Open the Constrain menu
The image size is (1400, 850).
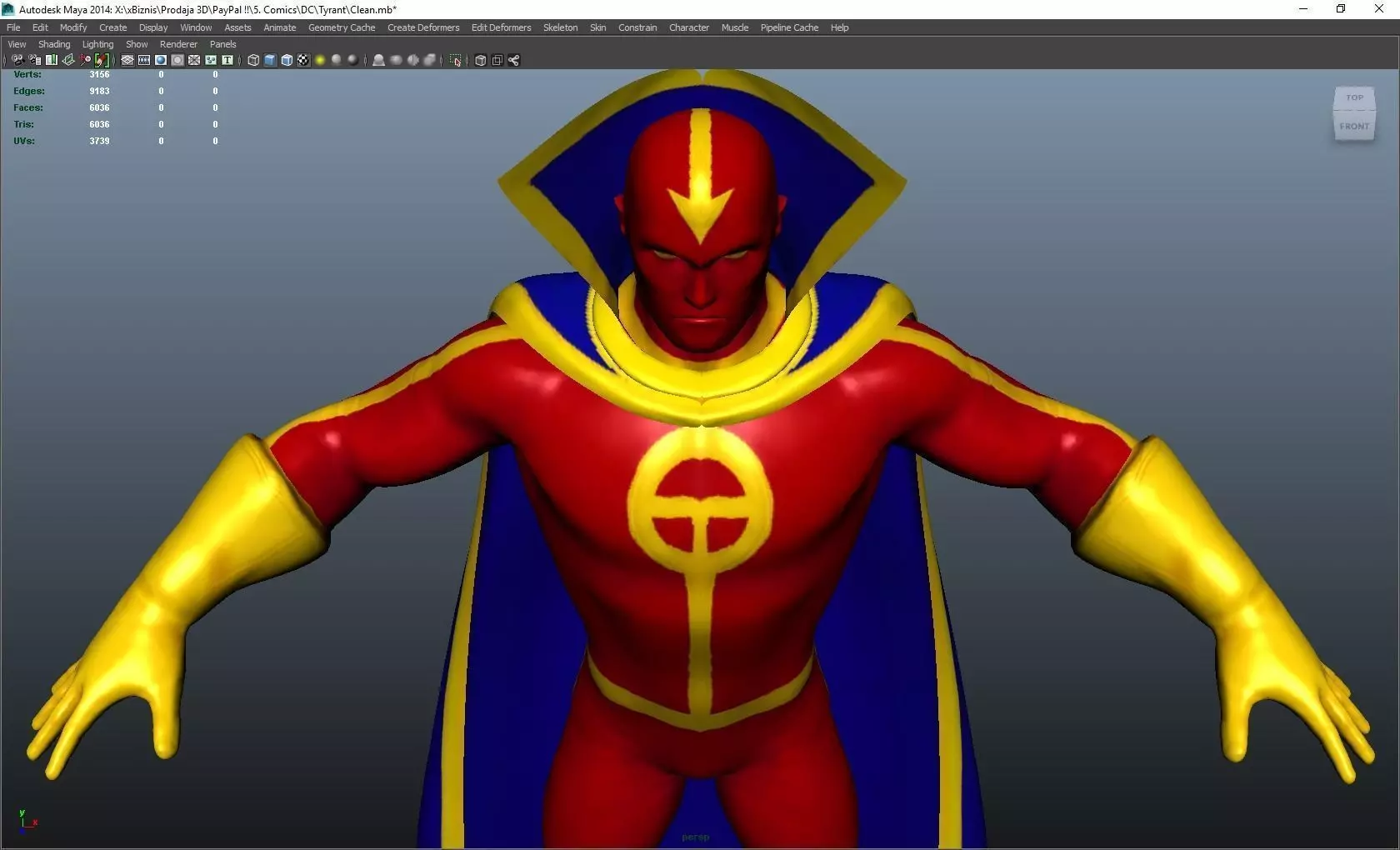[637, 27]
